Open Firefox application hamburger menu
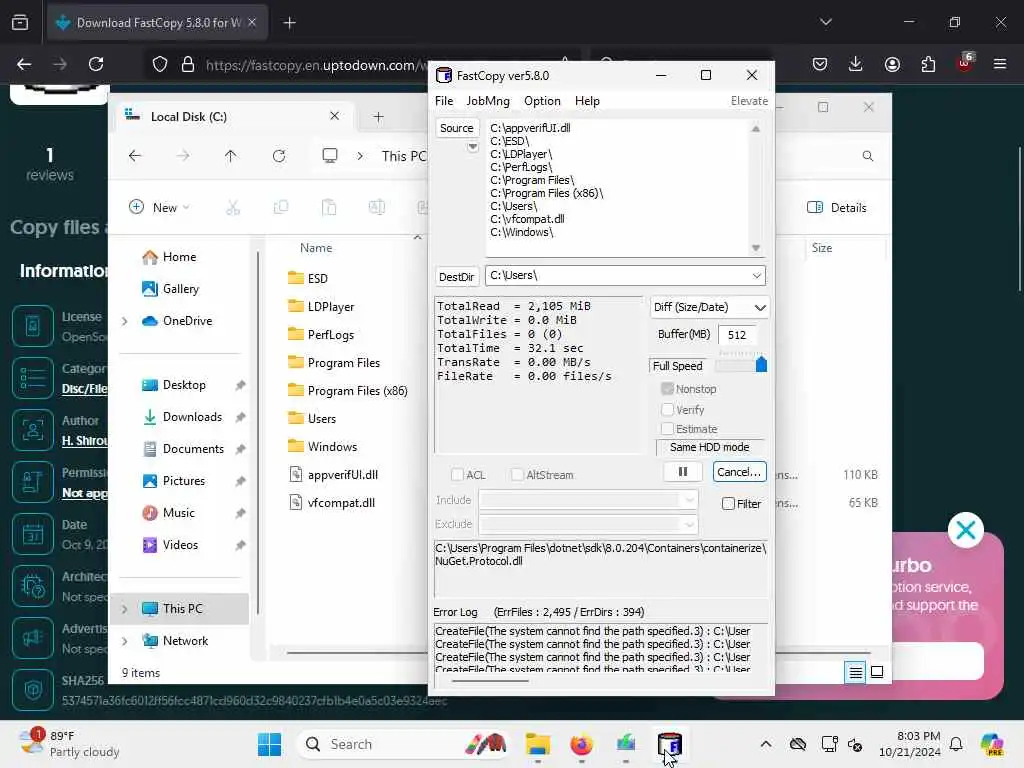The height and width of the screenshot is (768, 1024). coord(1000,64)
